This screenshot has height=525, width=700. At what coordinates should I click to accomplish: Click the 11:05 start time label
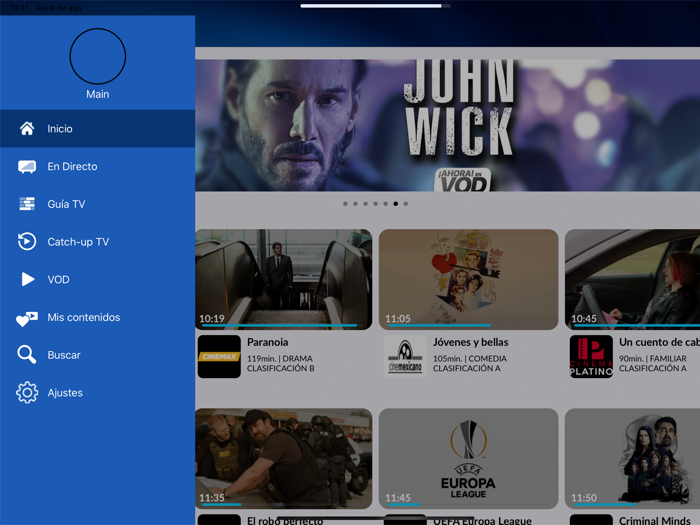tap(398, 318)
